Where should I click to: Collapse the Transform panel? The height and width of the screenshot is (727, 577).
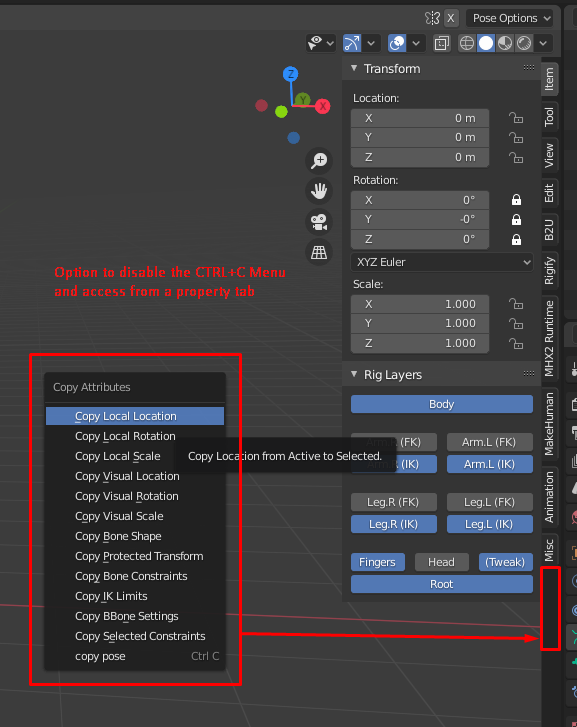[354, 68]
